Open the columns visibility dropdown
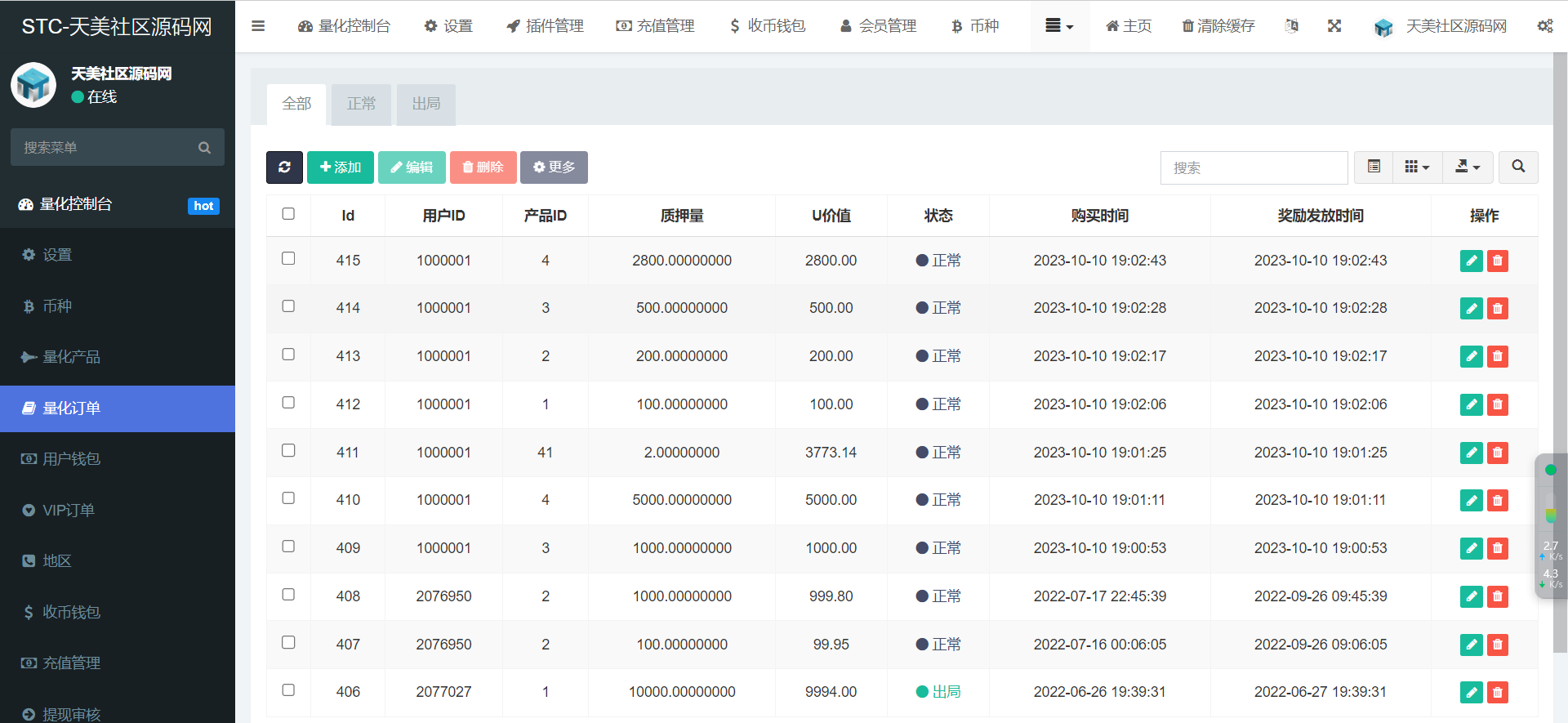Image resolution: width=1568 pixels, height=723 pixels. 1417,167
